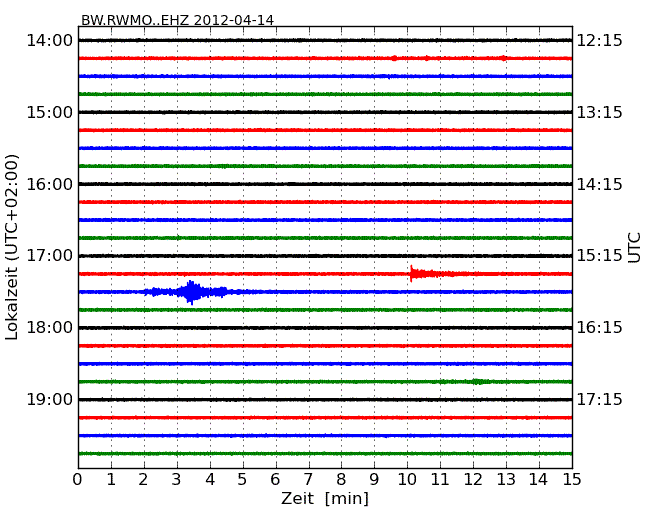This screenshot has width=650, height=520.
Task: Click the plot title BW.RWMO..EHZ 2012-04-14
Action: click(x=177, y=20)
